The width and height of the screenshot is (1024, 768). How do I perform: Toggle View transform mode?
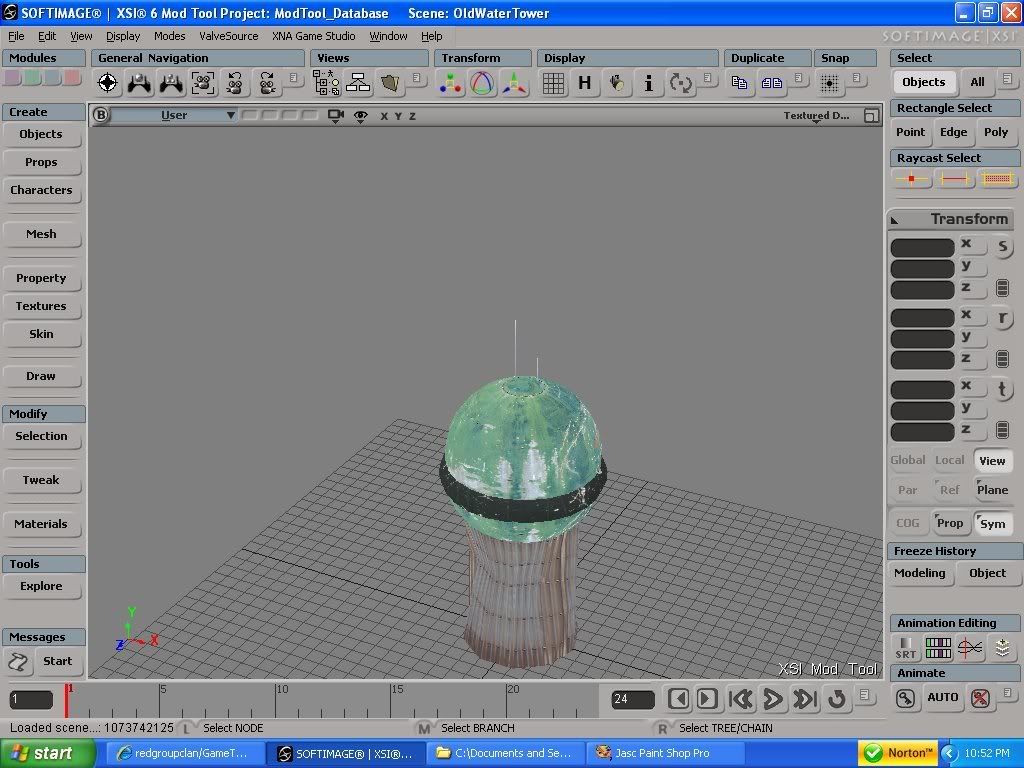tap(992, 460)
